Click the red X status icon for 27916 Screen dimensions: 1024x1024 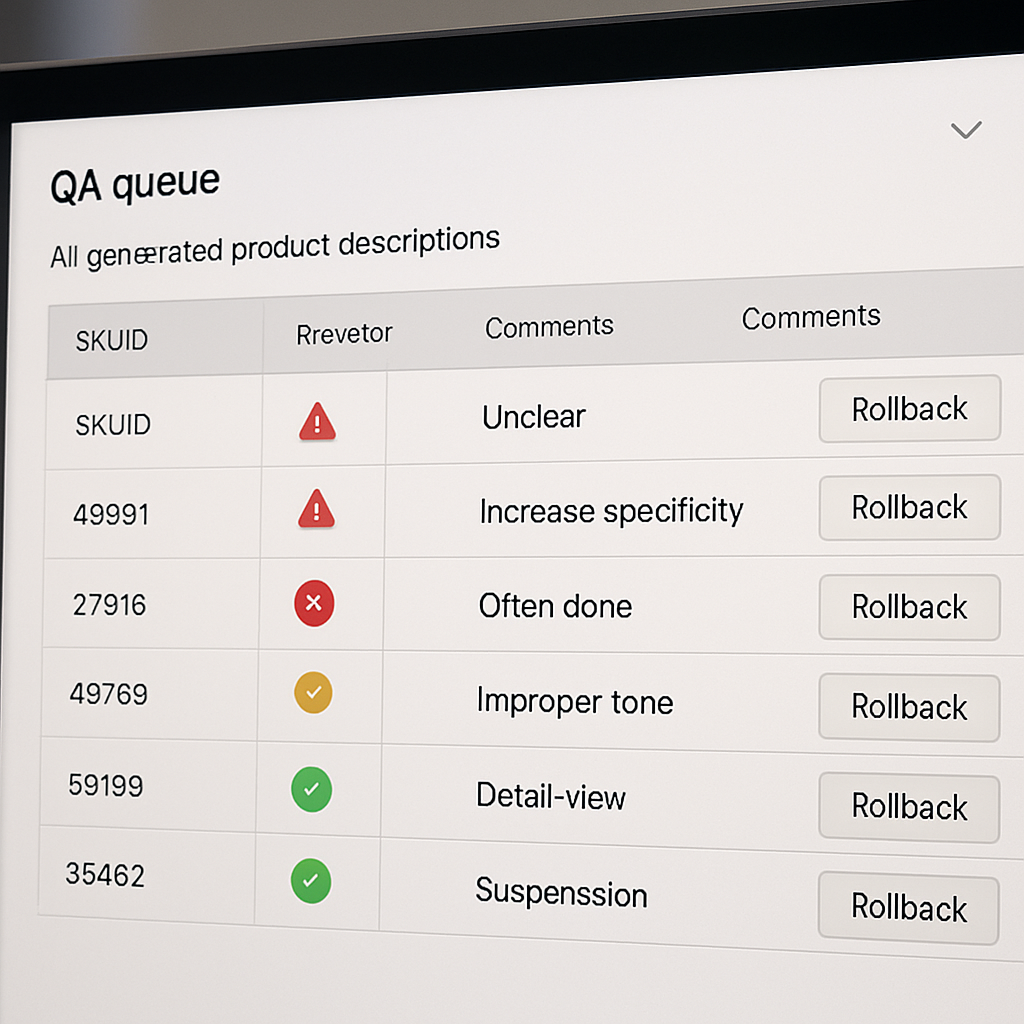314,603
